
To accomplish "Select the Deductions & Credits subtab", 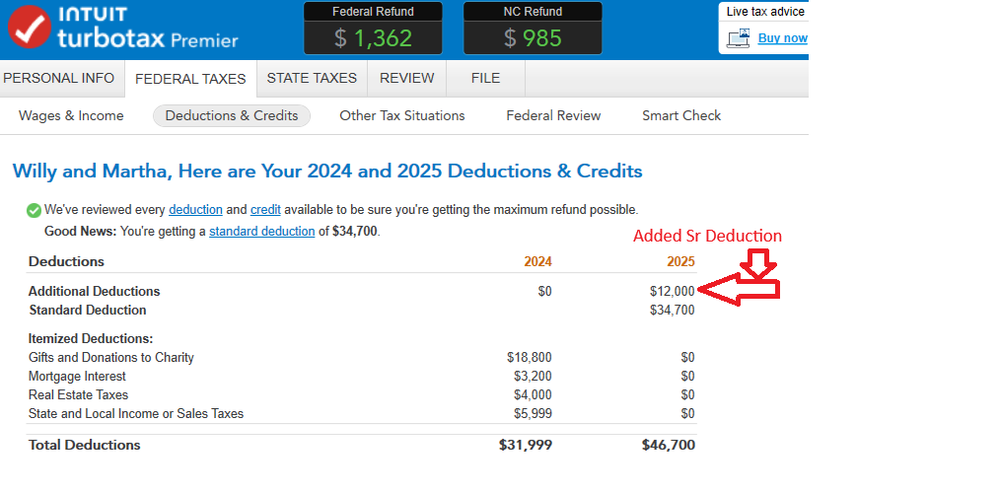I will click(231, 116).
